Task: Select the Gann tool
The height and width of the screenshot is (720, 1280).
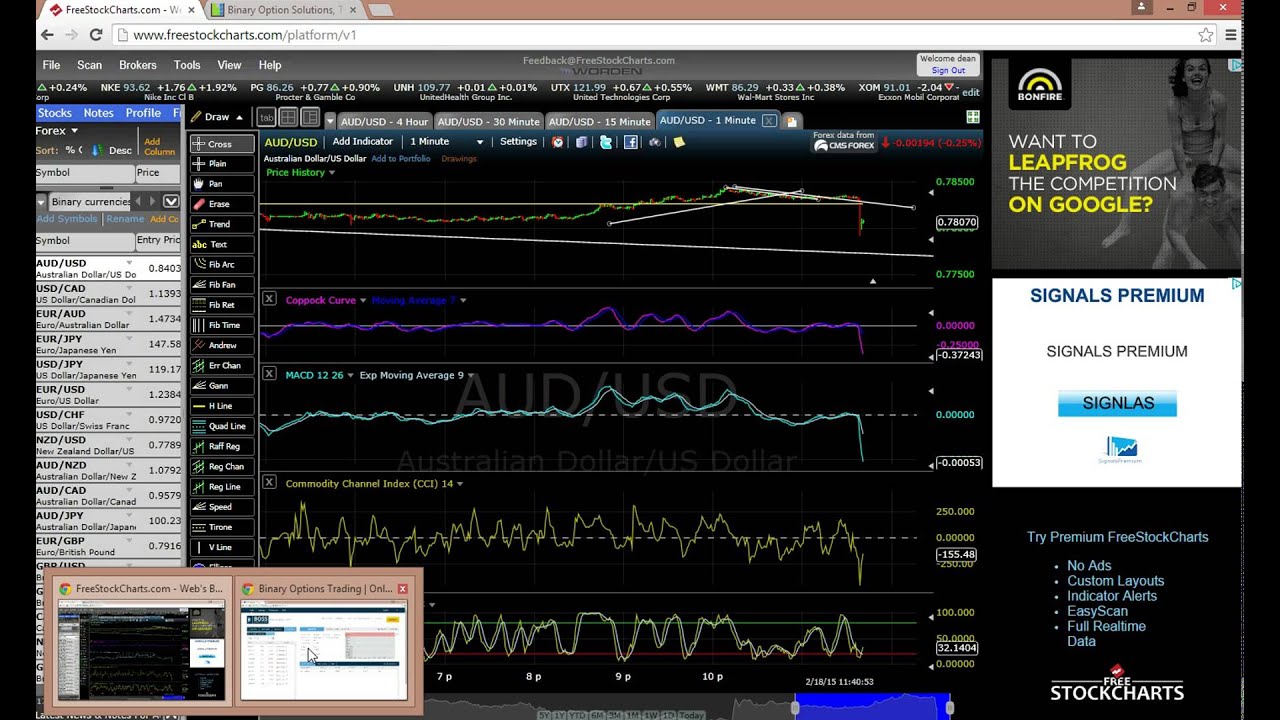Action: [221, 385]
